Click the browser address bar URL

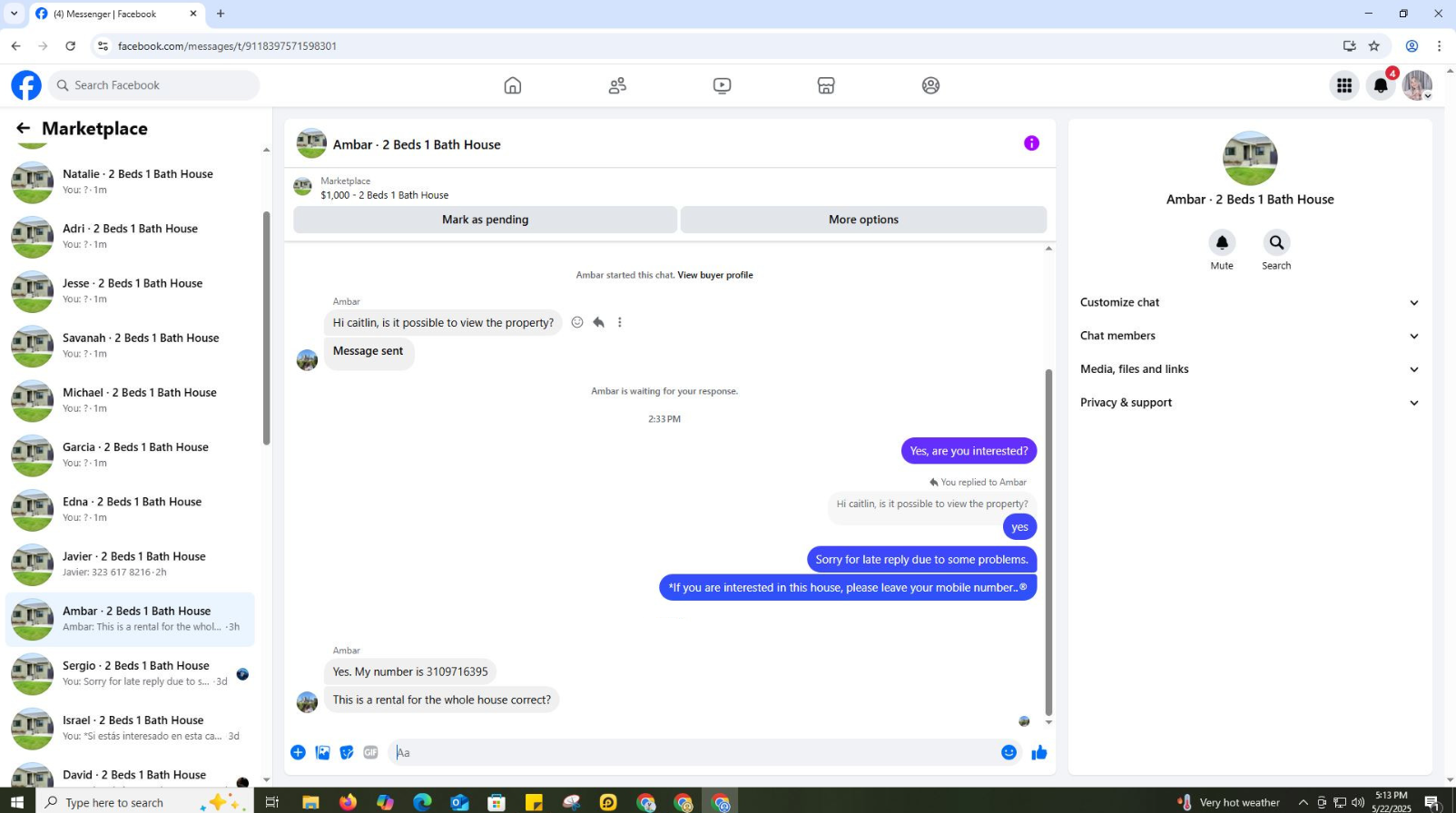click(227, 46)
